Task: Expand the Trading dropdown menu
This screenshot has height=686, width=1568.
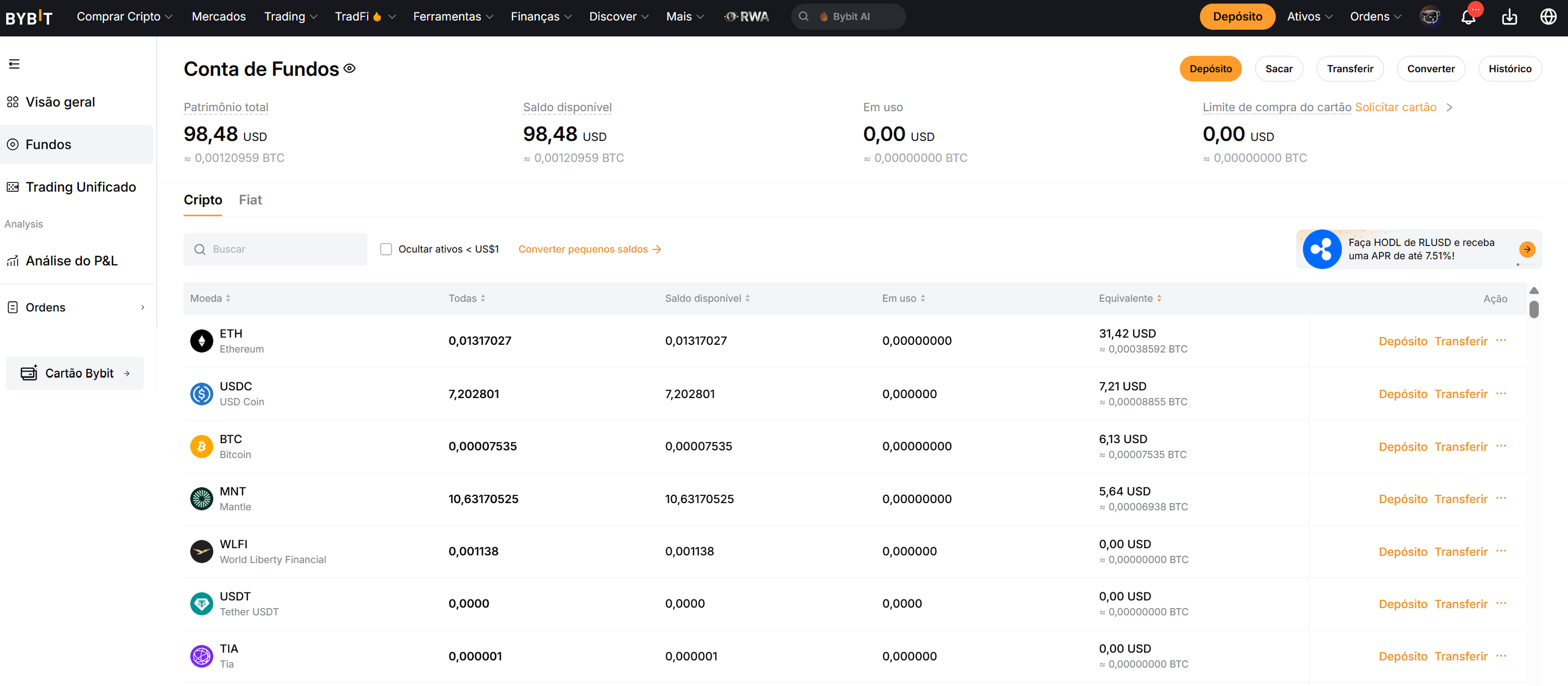Action: [291, 16]
